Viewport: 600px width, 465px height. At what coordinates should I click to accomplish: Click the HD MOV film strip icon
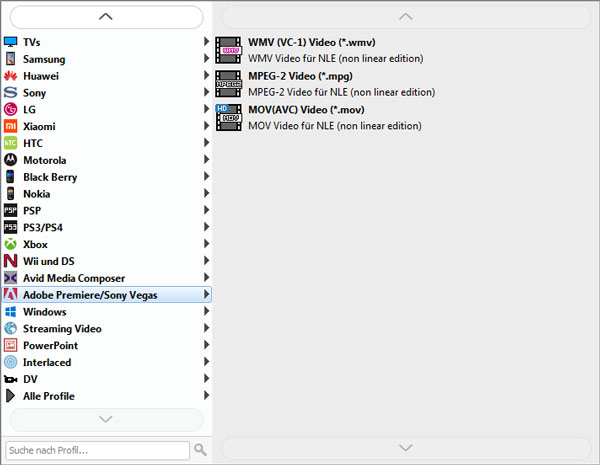click(x=228, y=117)
